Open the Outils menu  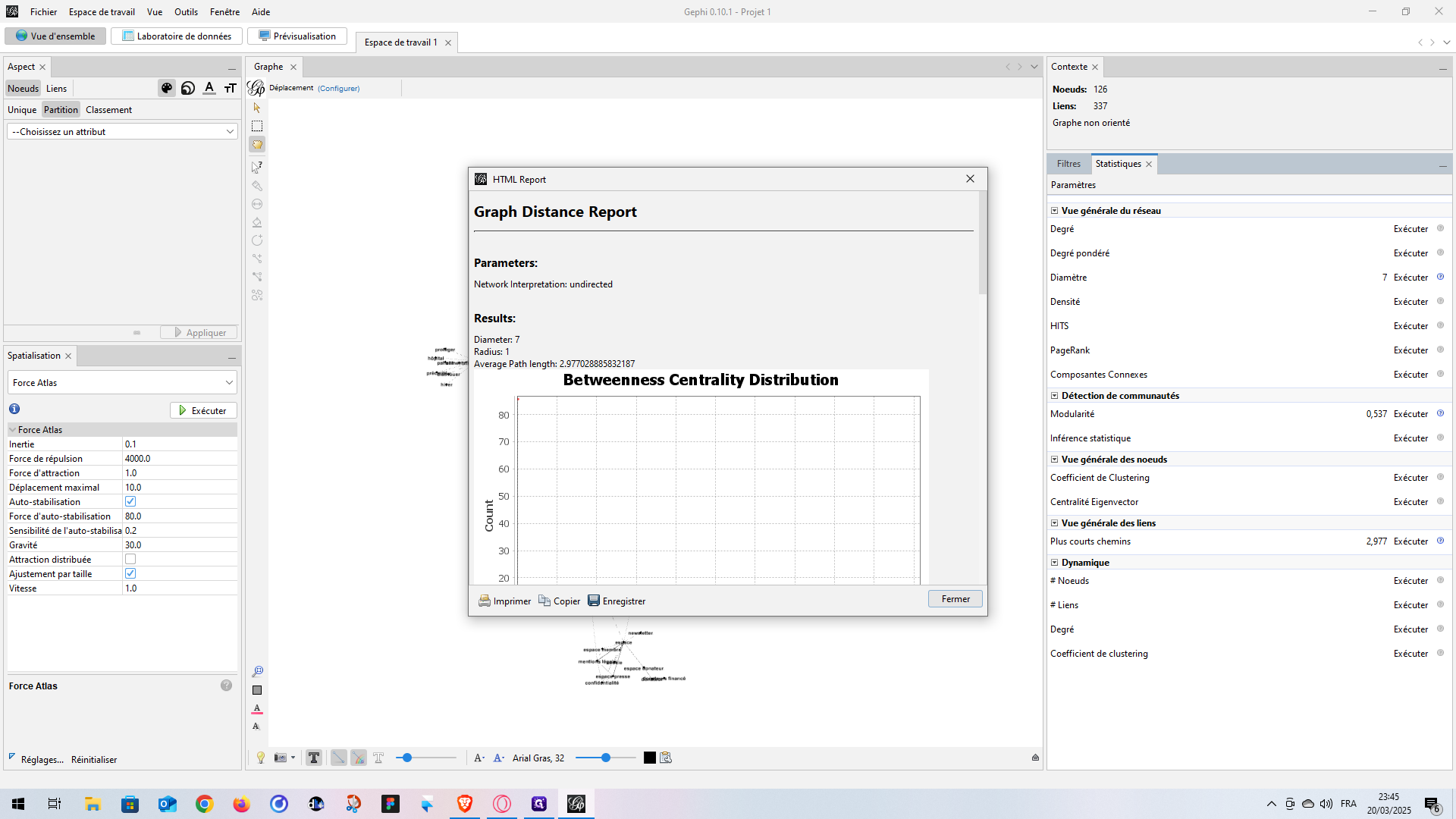click(x=186, y=11)
